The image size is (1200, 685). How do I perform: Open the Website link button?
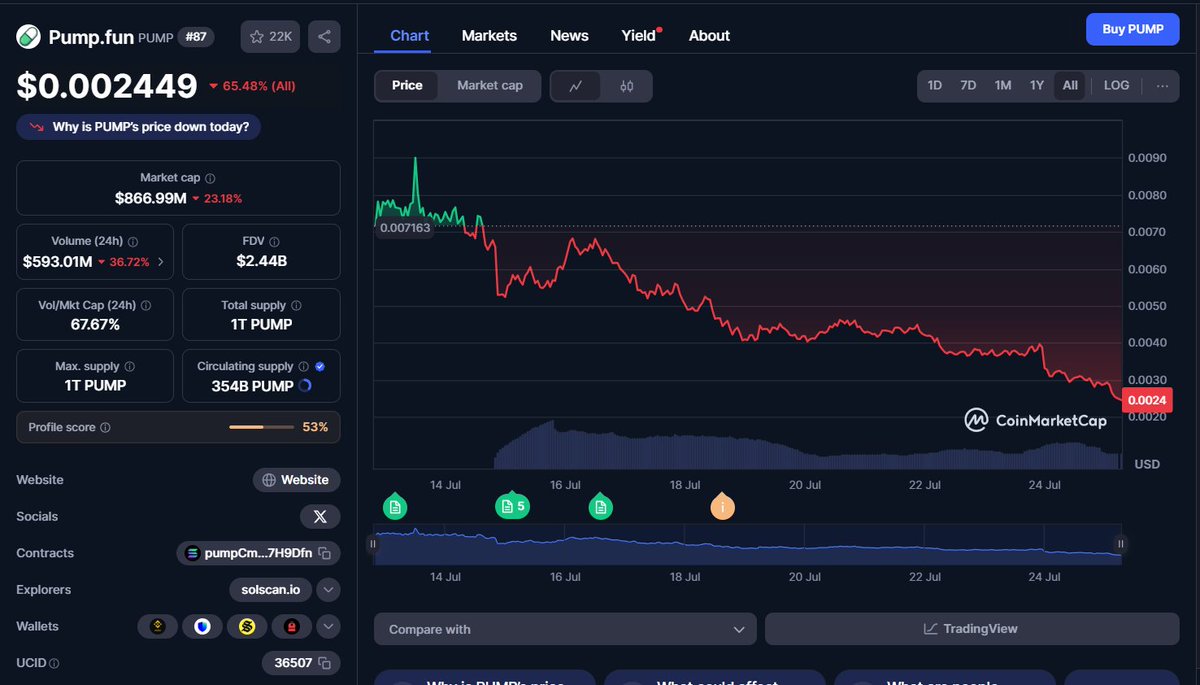tap(296, 480)
